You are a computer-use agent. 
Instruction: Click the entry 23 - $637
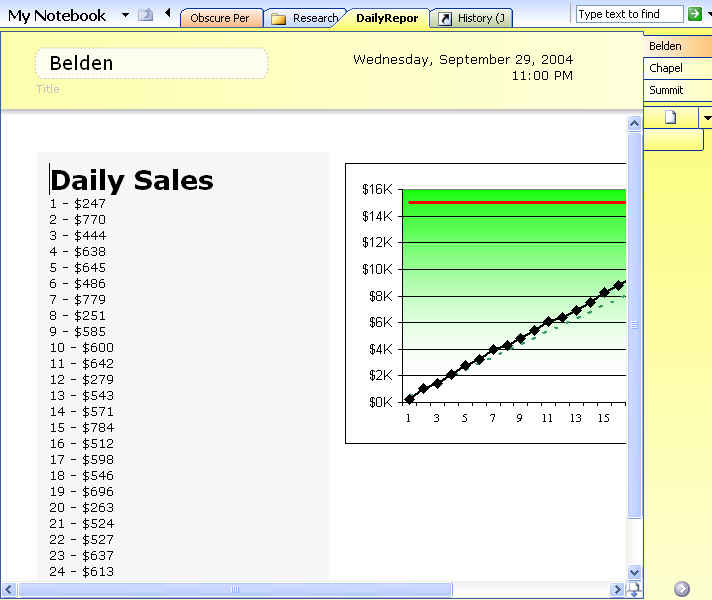tap(81, 556)
